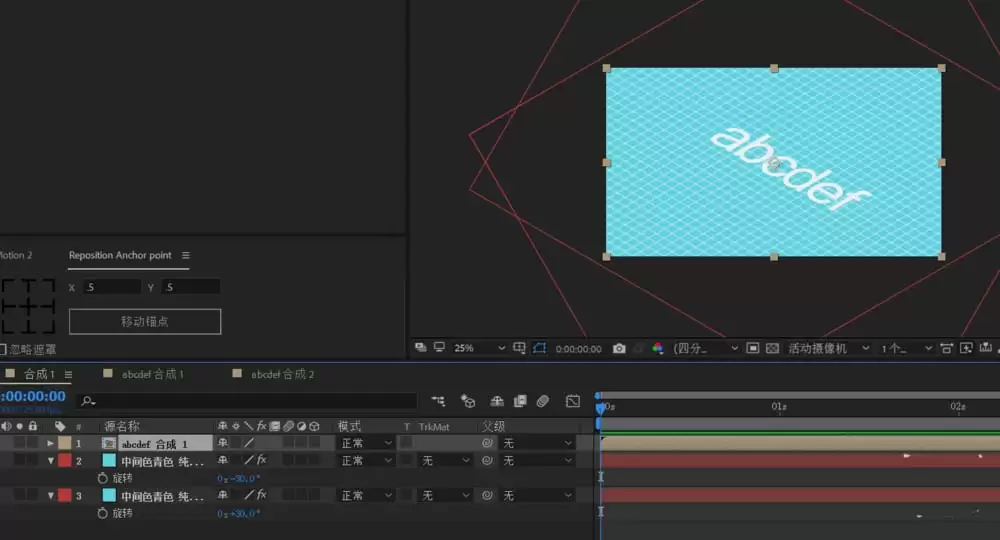
Task: Open the 活动摄像机 camera view dropdown
Action: (828, 348)
